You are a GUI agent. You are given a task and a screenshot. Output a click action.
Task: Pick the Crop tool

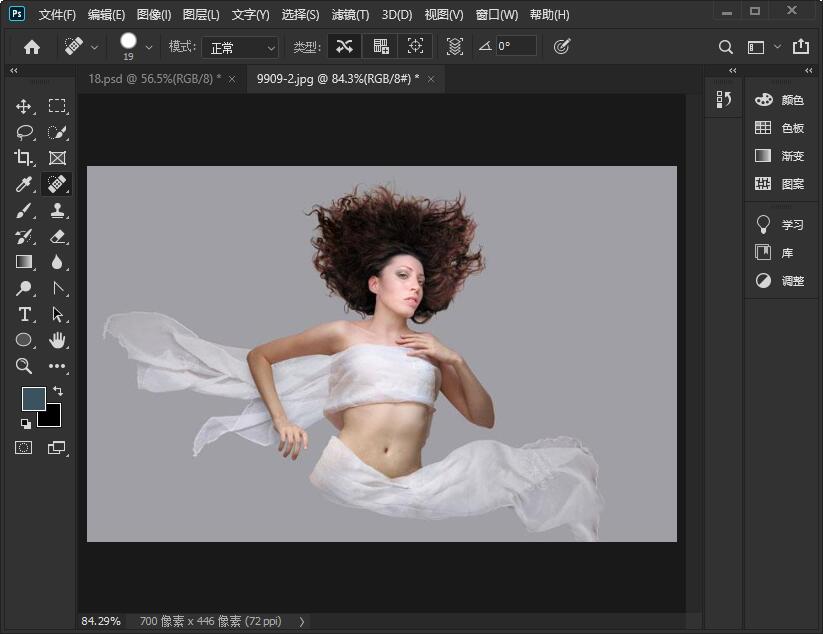tap(24, 158)
